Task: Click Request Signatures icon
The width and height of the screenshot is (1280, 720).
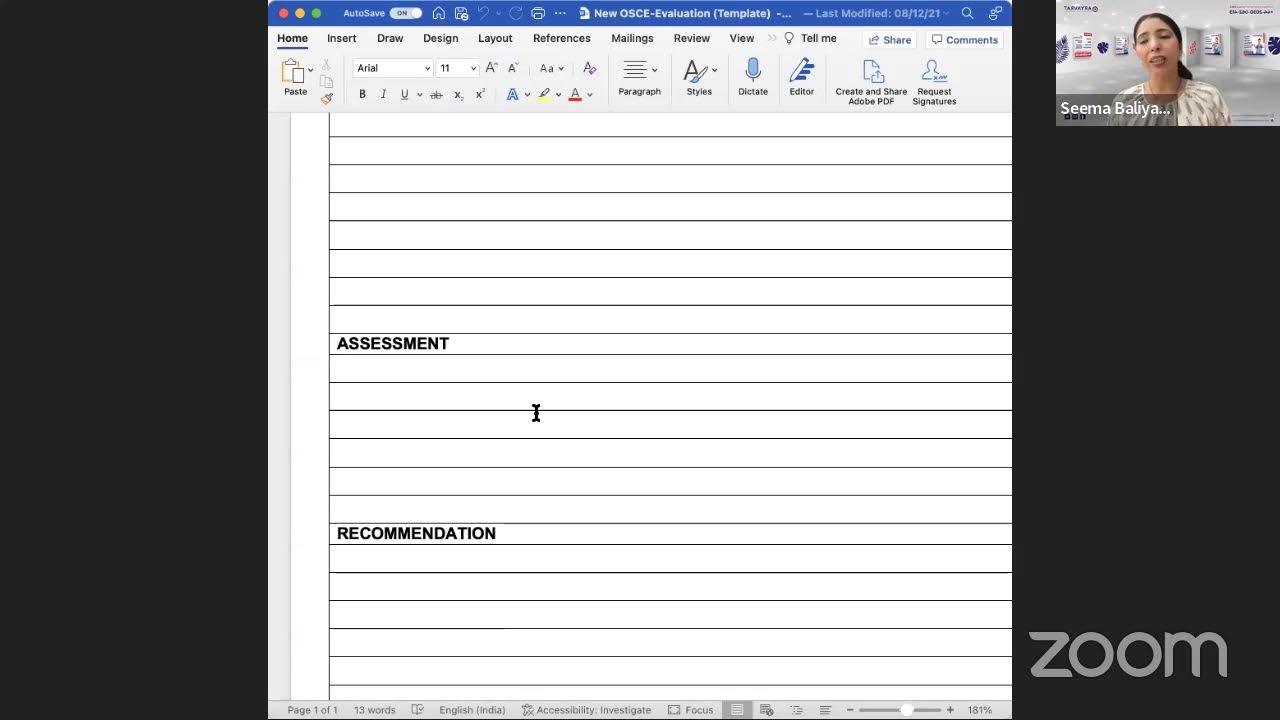Action: click(934, 82)
